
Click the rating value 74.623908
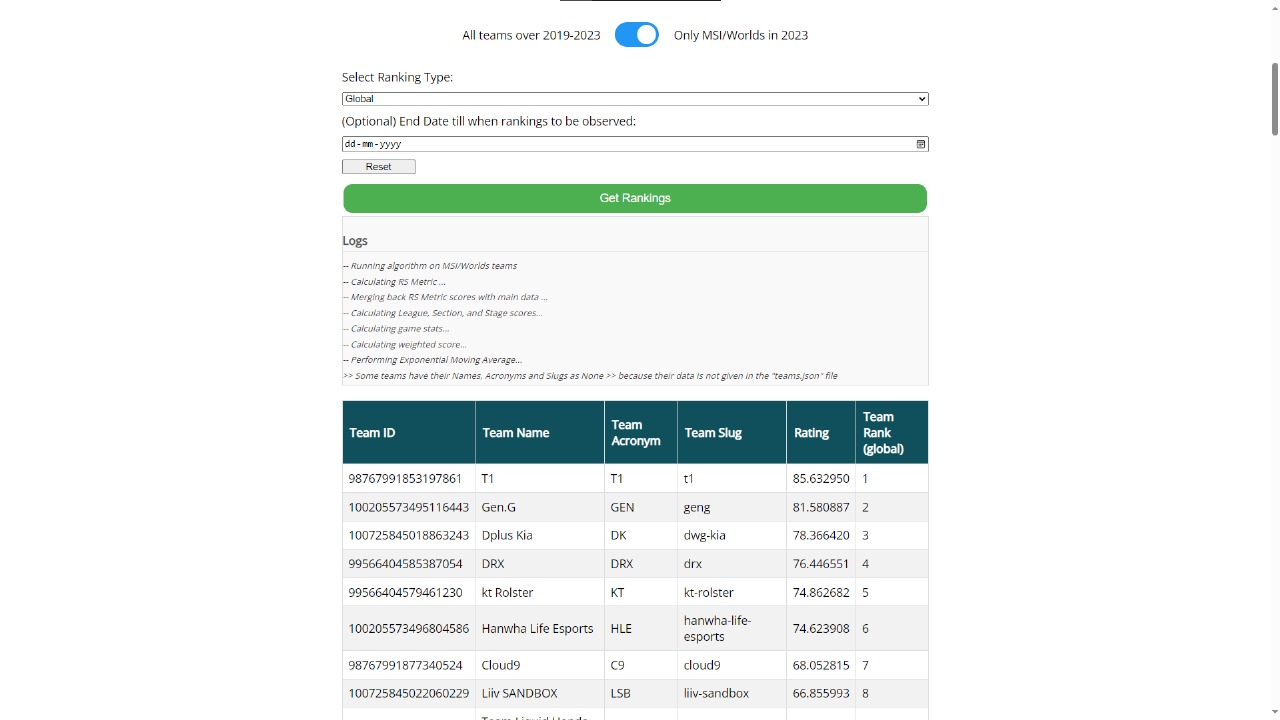pyautogui.click(x=821, y=629)
